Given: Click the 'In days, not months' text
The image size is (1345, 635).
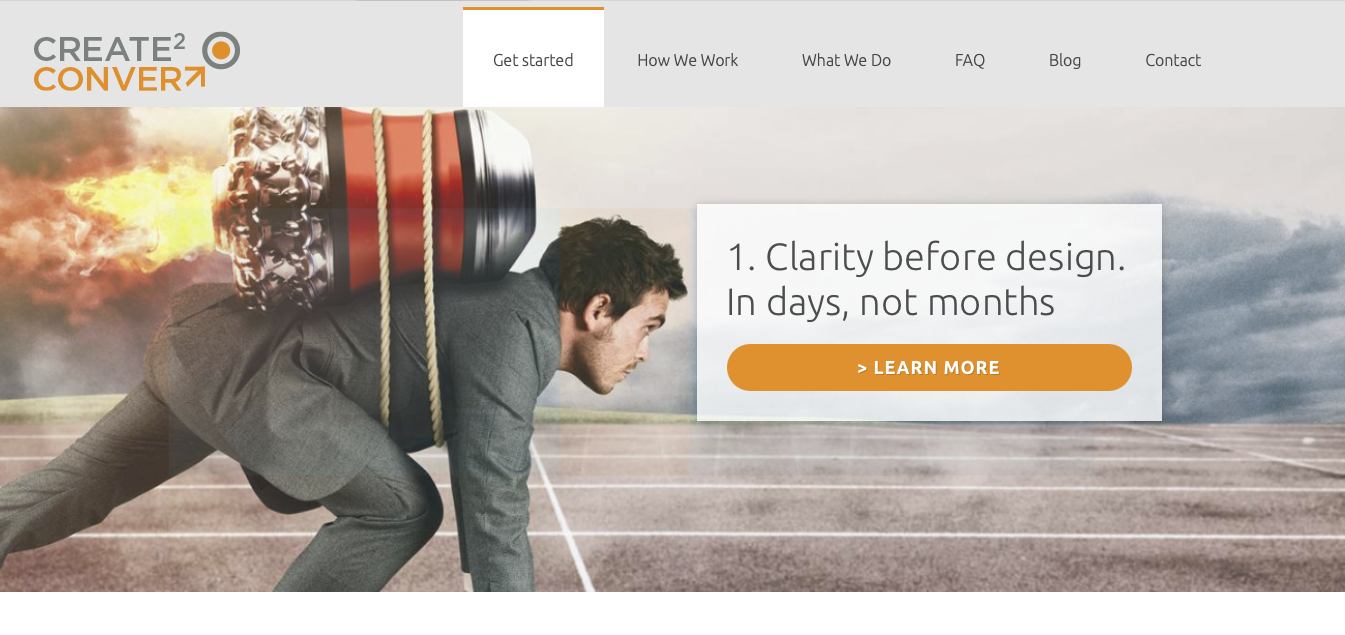Looking at the screenshot, I should [891, 302].
